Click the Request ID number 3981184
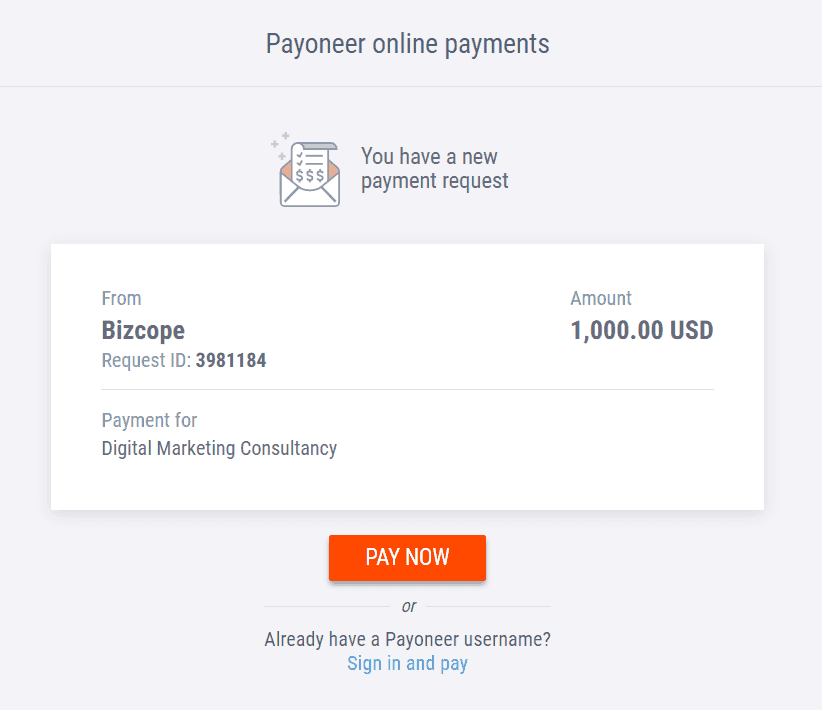822x710 pixels. [x=231, y=360]
